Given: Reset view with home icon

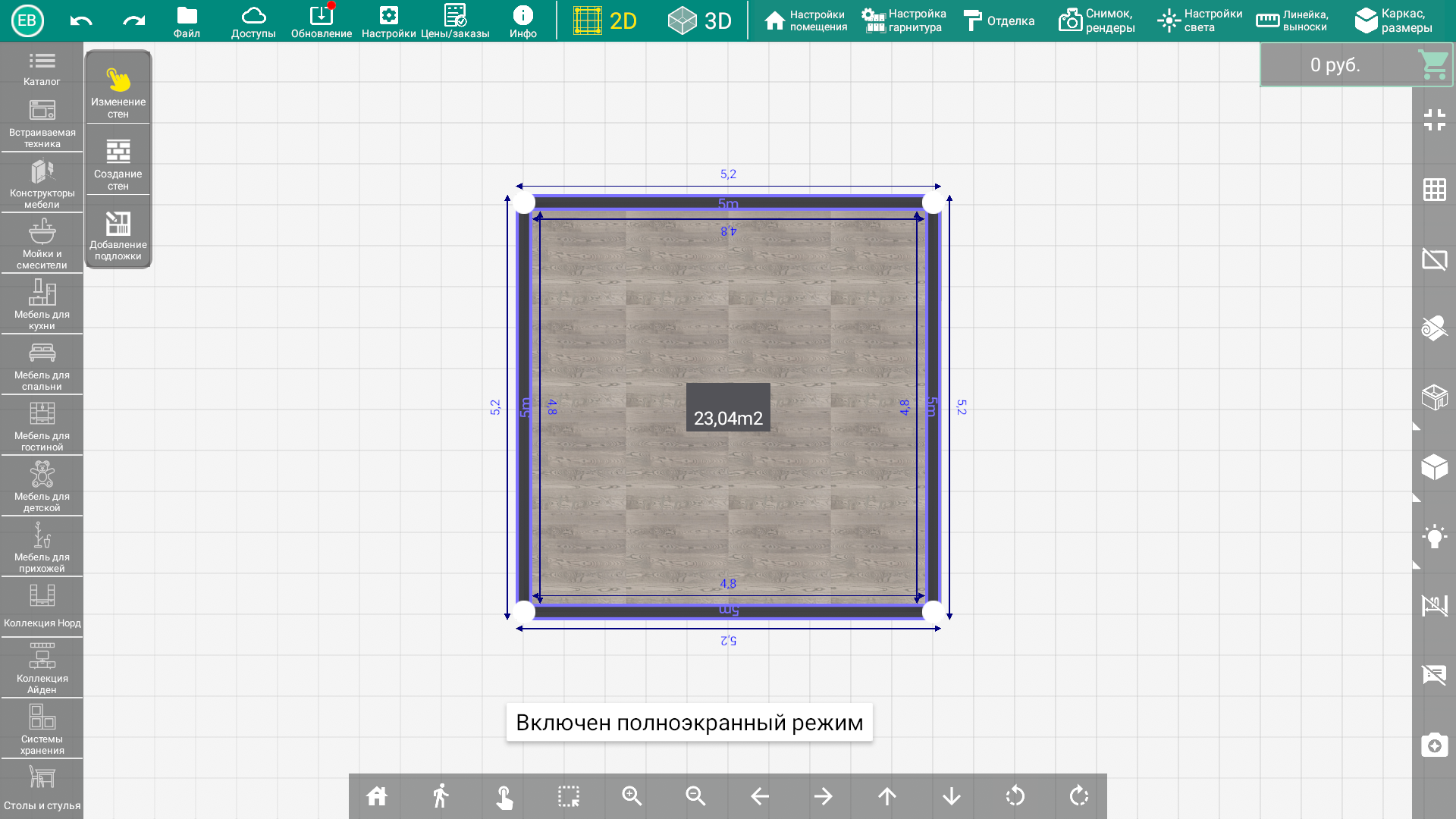Looking at the screenshot, I should click(377, 796).
